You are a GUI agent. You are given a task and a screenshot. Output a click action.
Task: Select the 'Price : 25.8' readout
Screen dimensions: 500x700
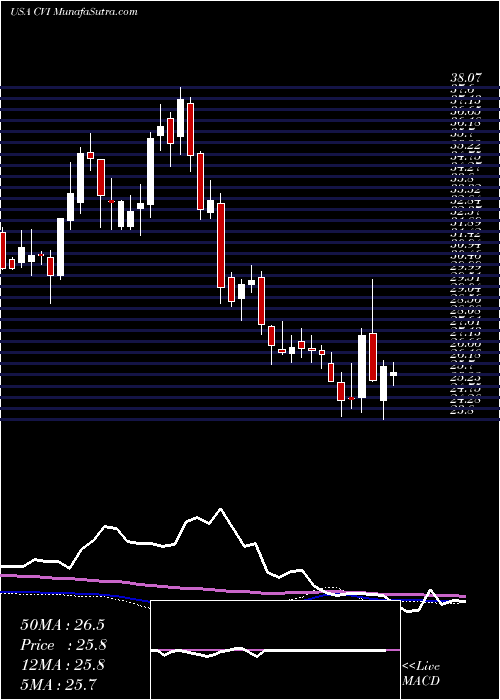point(63,645)
